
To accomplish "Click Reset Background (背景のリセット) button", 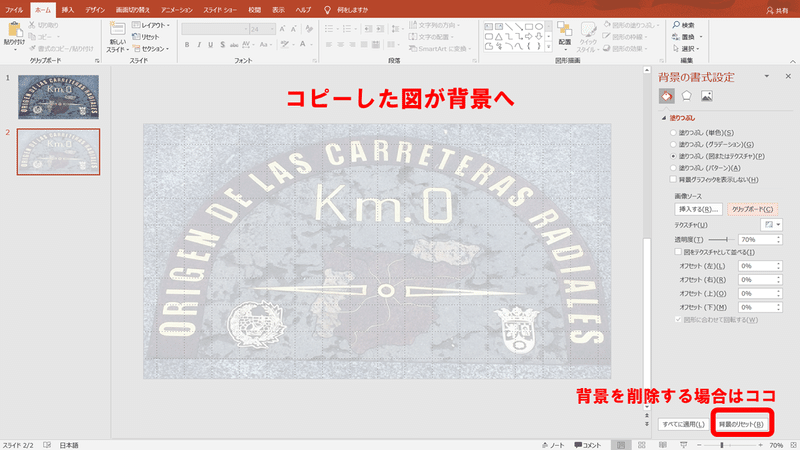I will (741, 424).
